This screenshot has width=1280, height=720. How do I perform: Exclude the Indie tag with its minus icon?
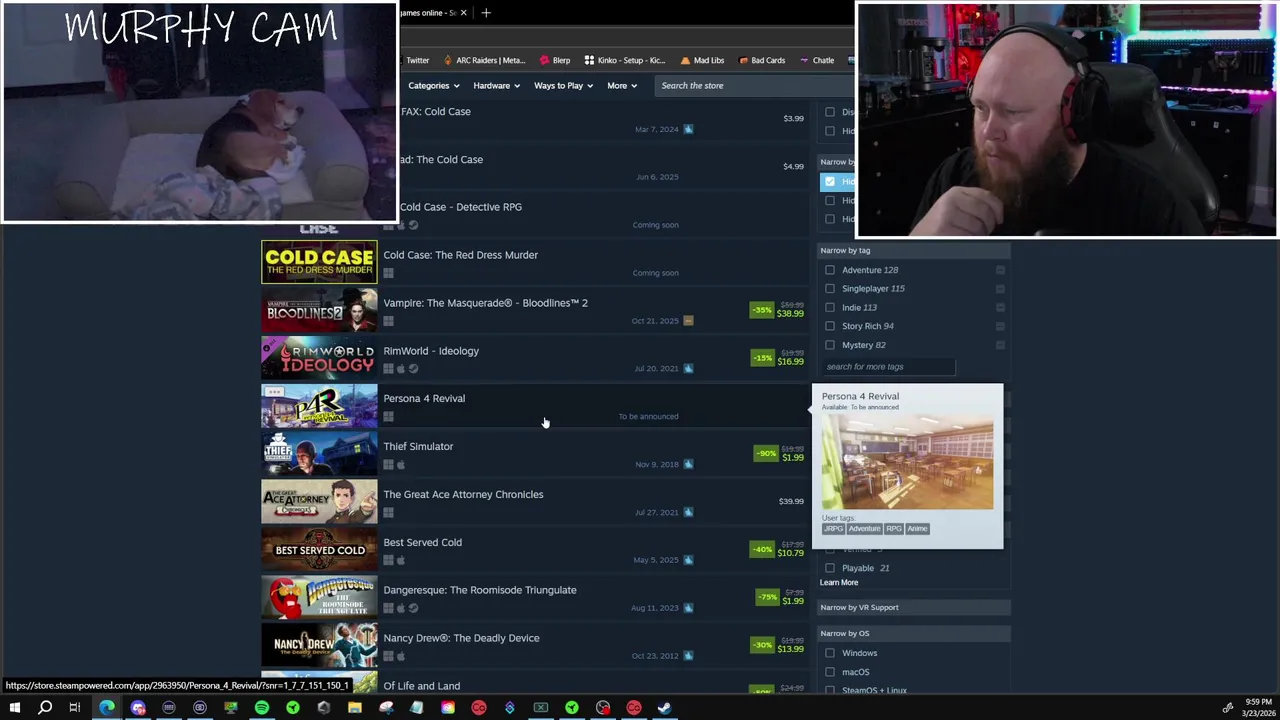pos(1000,308)
